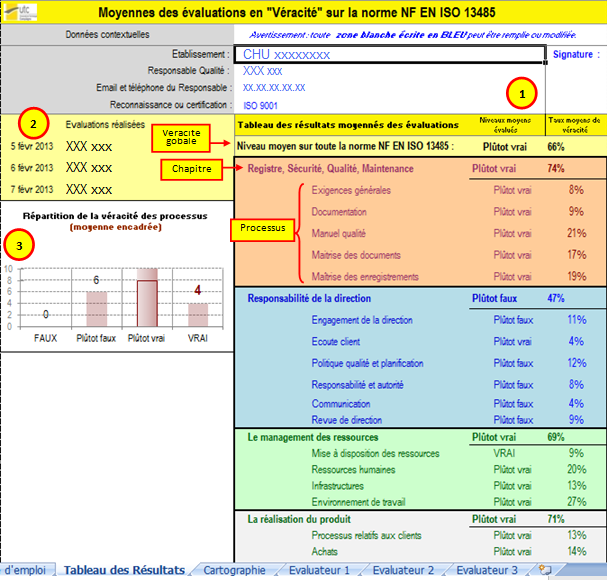Open the Evaluateur 2 sheet tab
Image resolution: width=607 pixels, height=580 pixels.
coord(403,570)
